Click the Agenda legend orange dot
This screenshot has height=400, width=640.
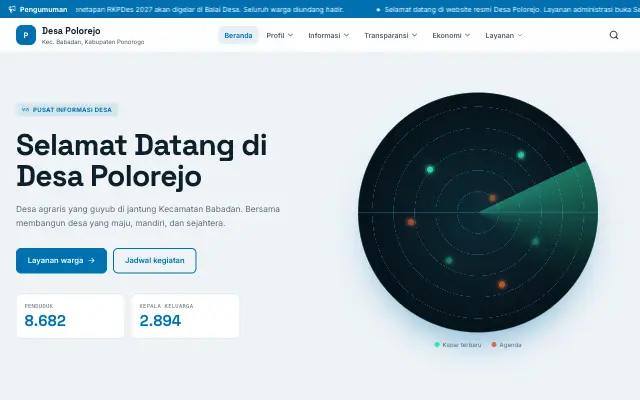coord(494,345)
